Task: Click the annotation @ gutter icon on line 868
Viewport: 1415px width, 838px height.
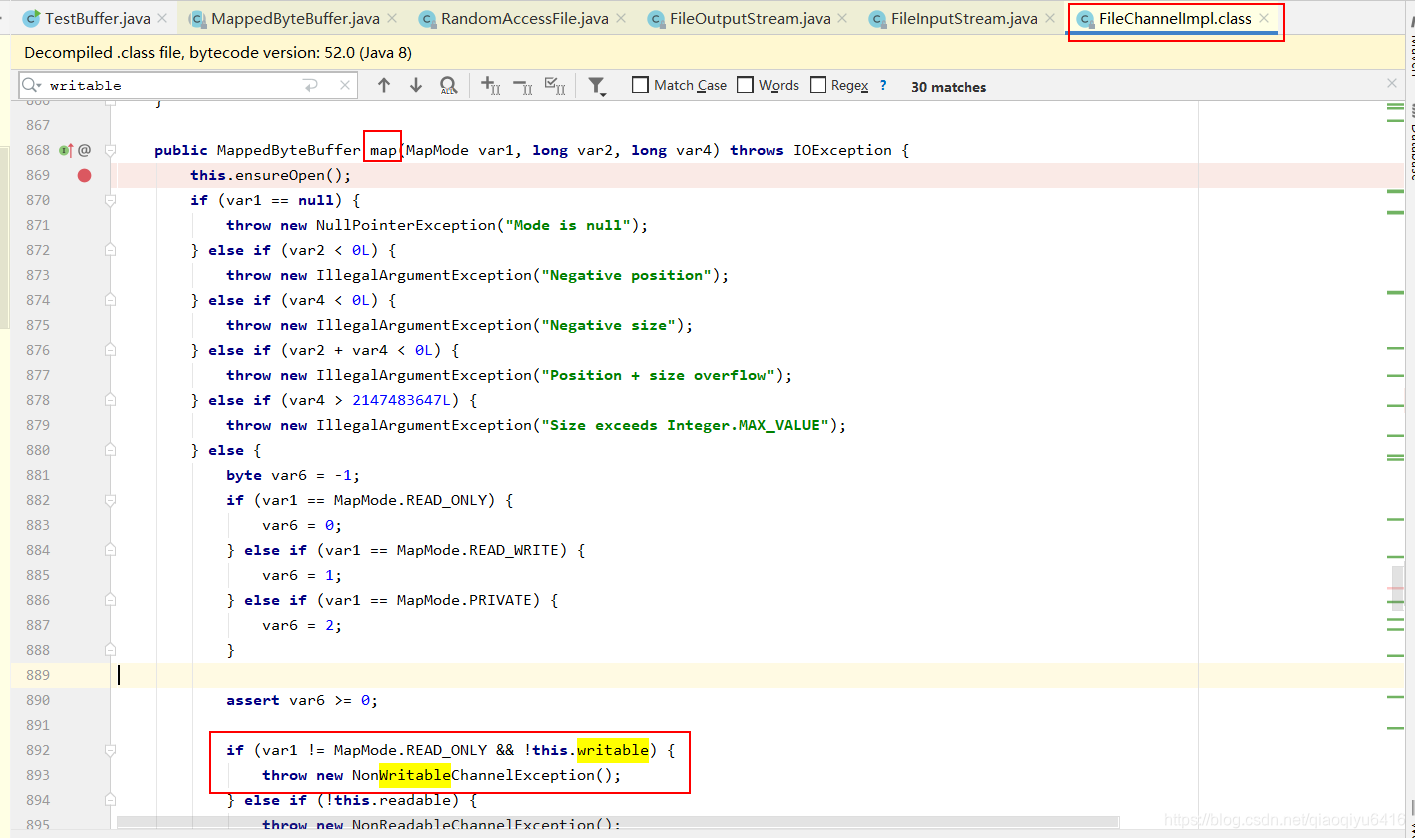Action: tap(85, 150)
